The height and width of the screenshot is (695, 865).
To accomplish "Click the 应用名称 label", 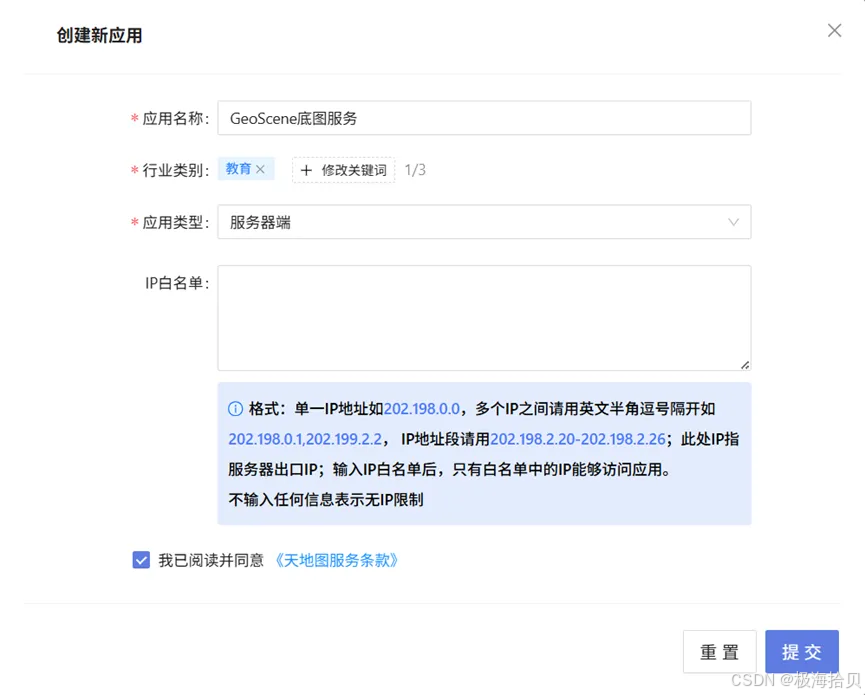I will pyautogui.click(x=173, y=118).
